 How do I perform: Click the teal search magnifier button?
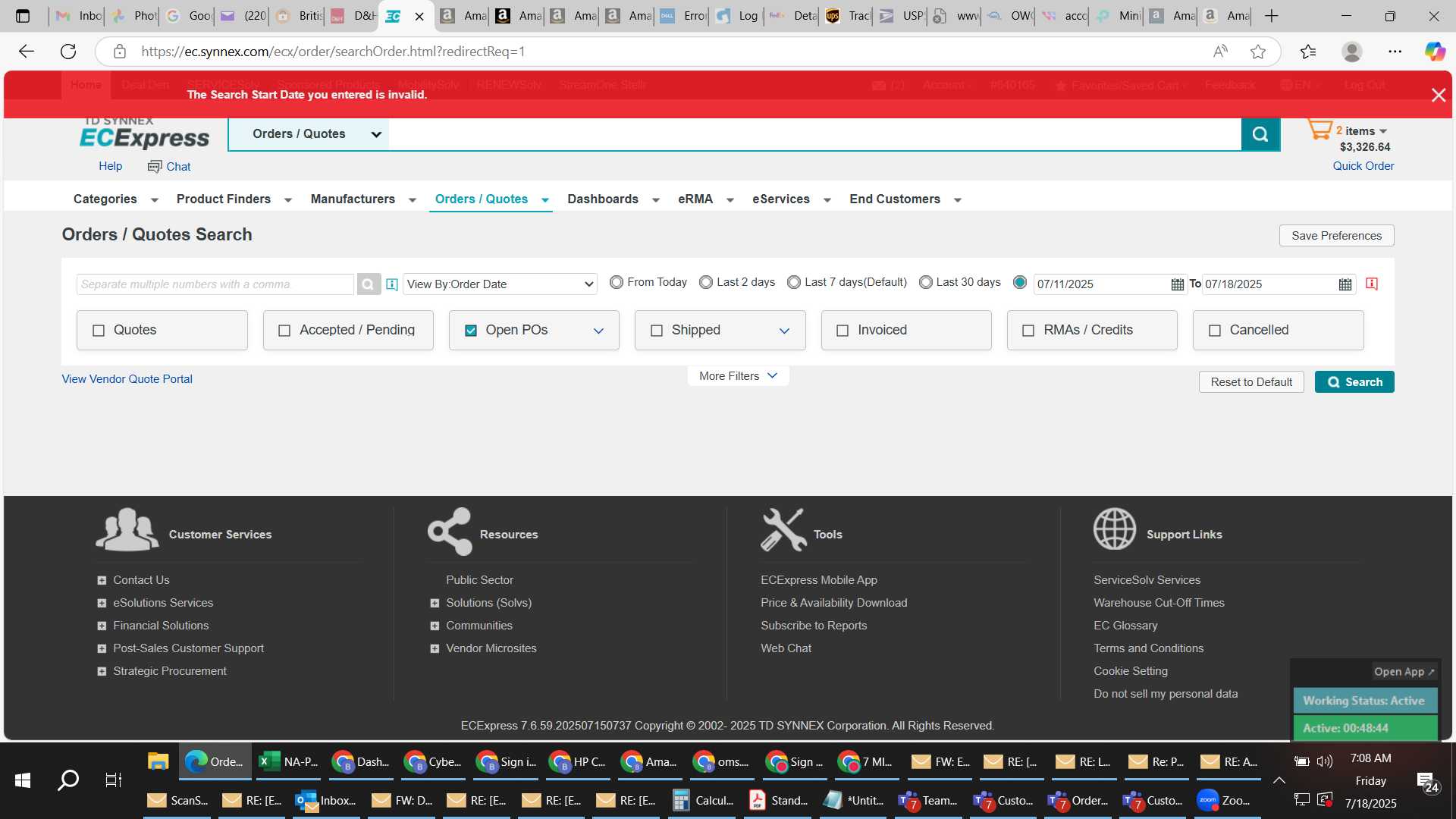[x=1260, y=134]
